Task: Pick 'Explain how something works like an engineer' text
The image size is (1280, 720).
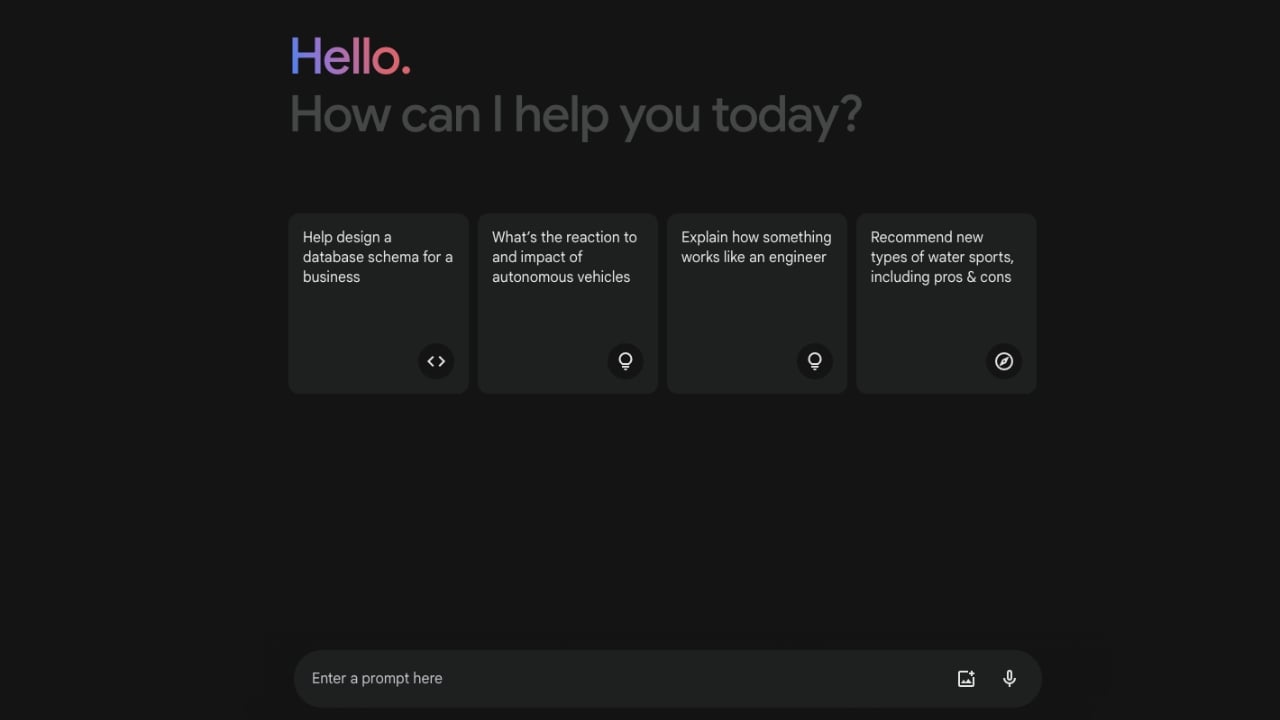Action: pos(756,247)
